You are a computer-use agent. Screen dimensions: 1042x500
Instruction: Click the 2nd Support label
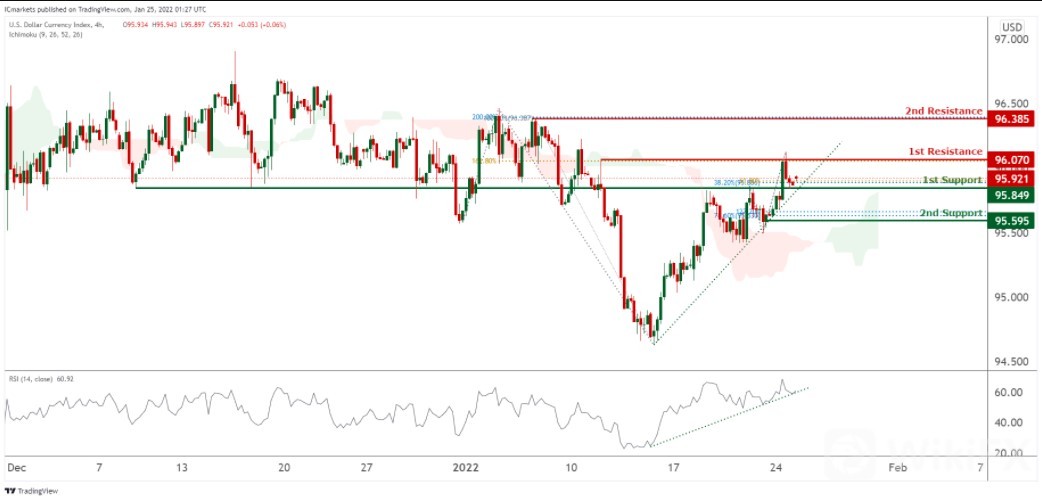[x=950, y=213]
